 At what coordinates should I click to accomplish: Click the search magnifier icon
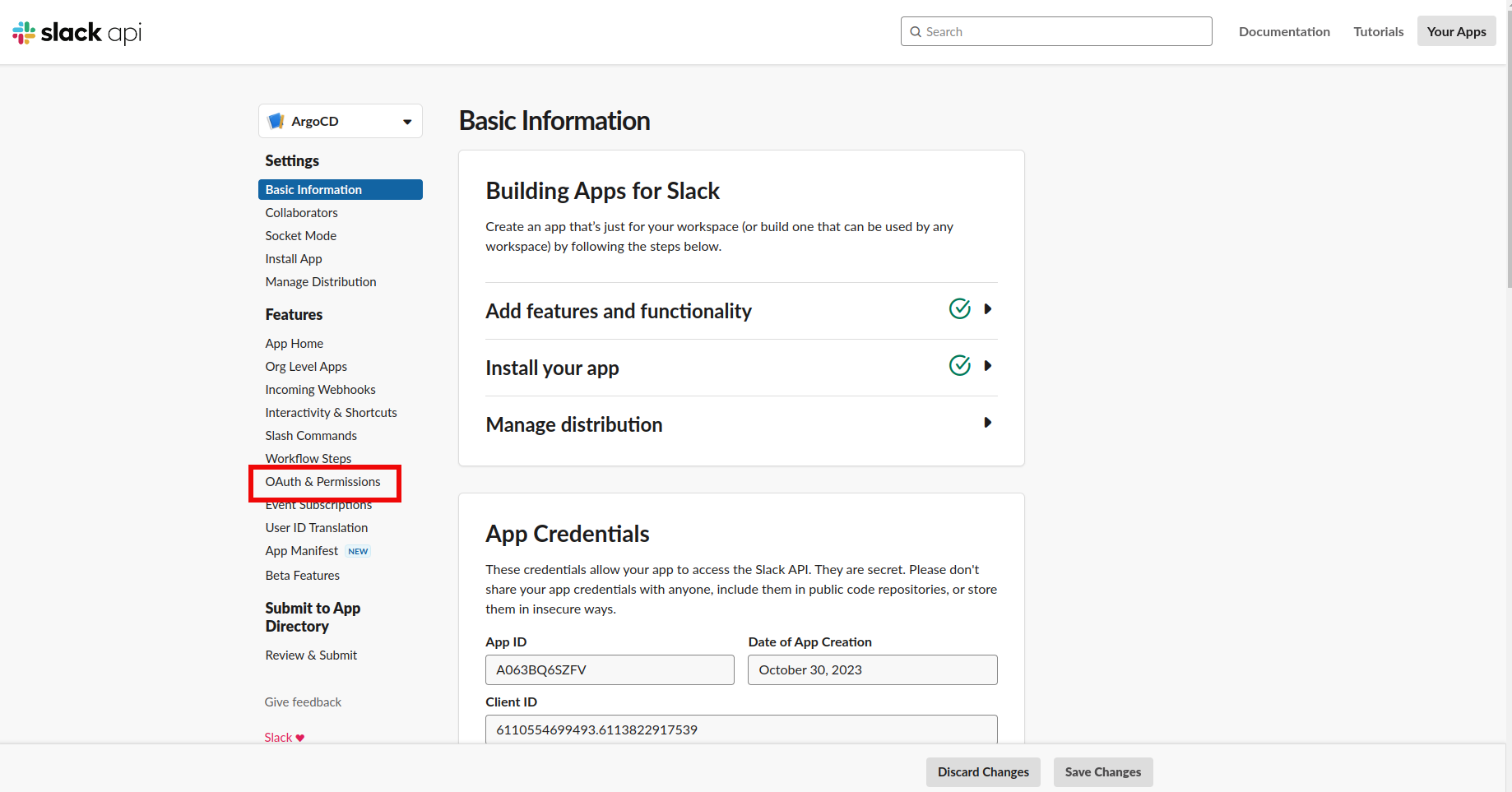(x=916, y=32)
